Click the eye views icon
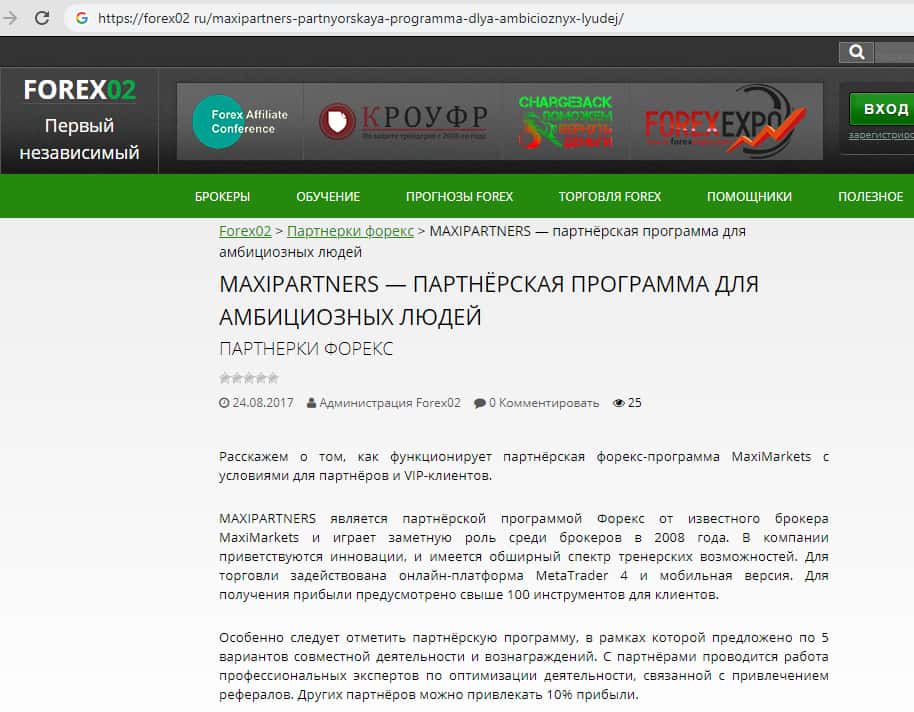Viewport: 914px width, 712px height. point(618,402)
